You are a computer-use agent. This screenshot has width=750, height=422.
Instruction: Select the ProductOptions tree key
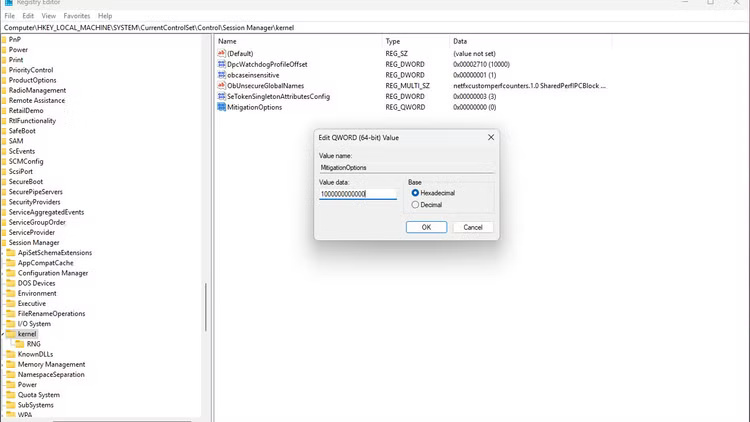(33, 80)
